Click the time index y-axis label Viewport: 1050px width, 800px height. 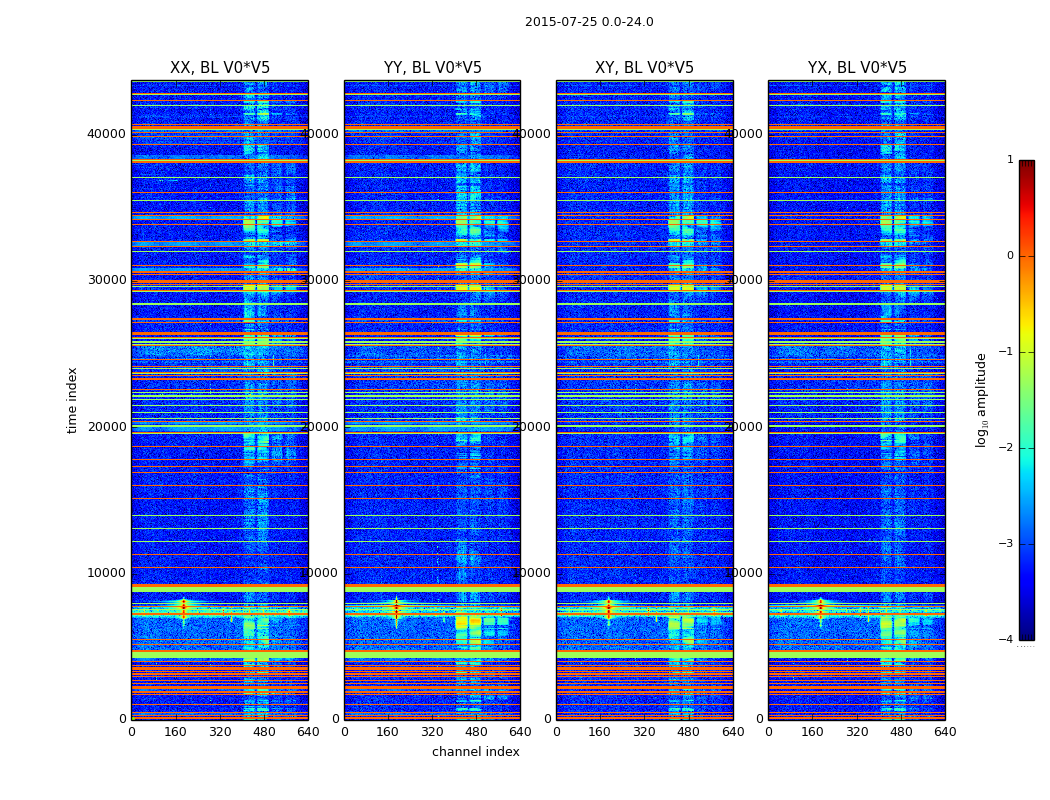click(72, 400)
